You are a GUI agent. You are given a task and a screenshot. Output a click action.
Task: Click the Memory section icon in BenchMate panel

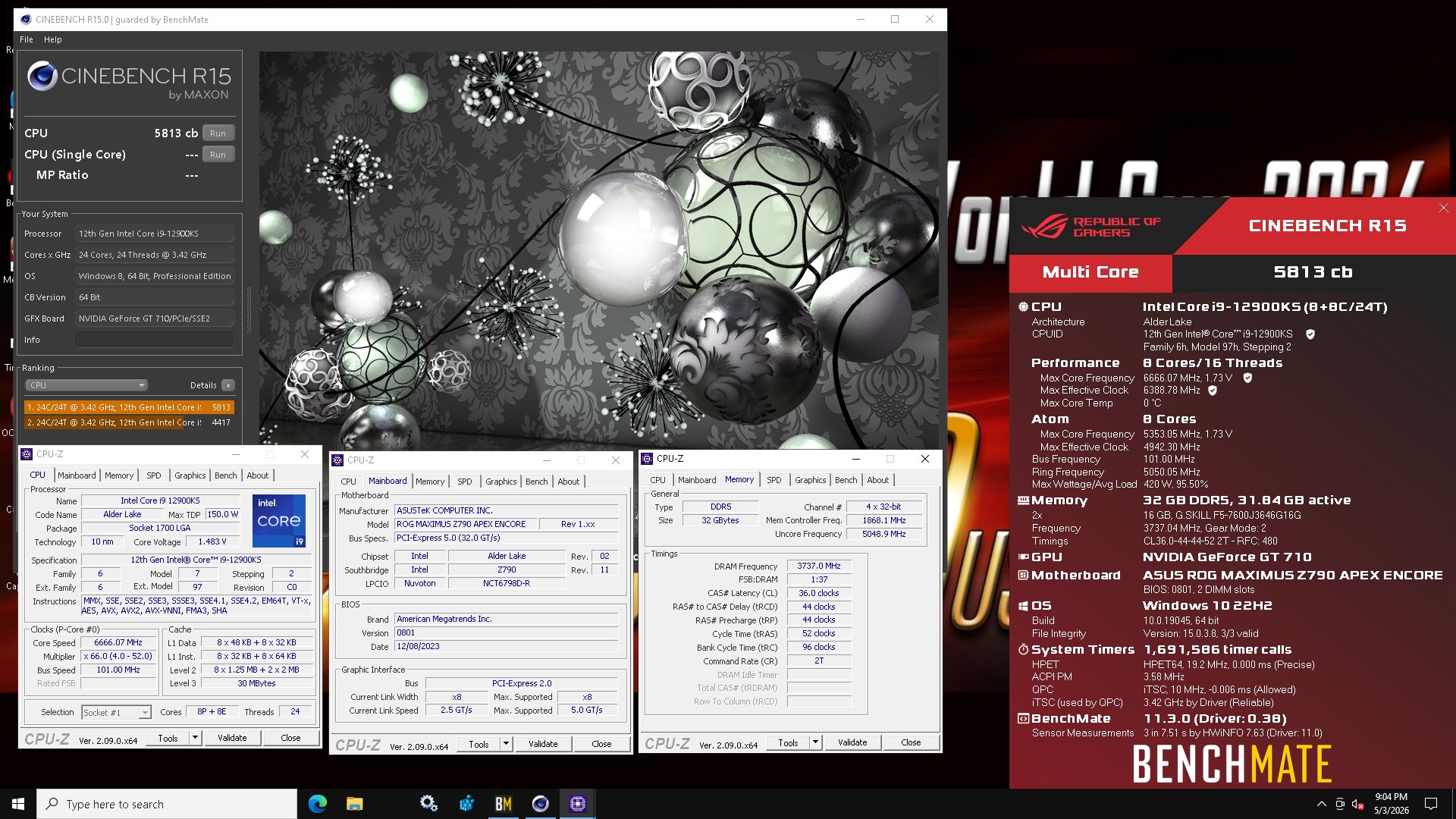coord(1023,500)
